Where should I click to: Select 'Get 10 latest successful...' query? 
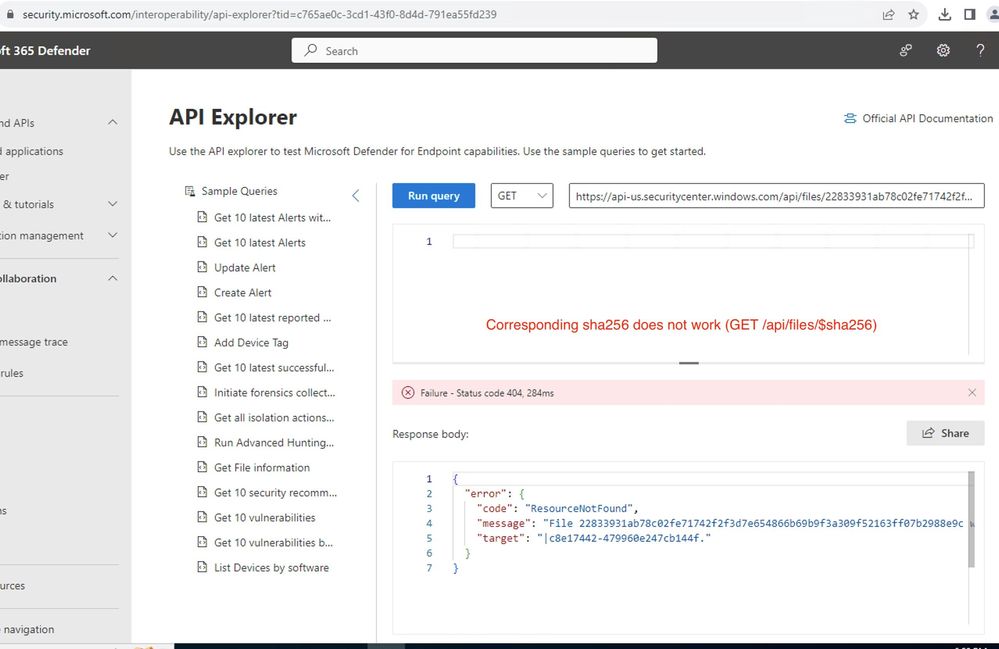[x=274, y=367]
